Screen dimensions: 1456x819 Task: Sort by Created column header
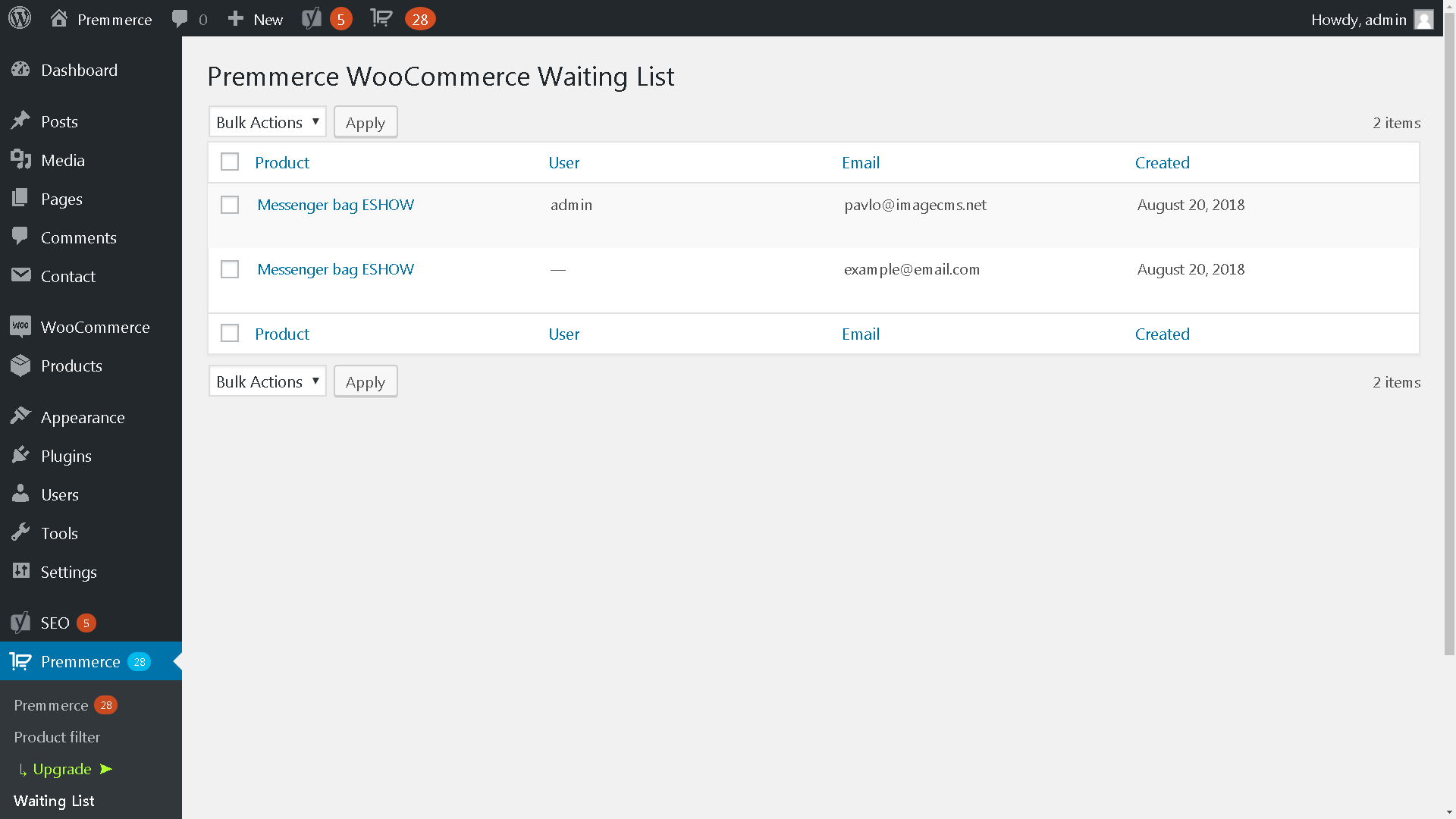[x=1163, y=162]
